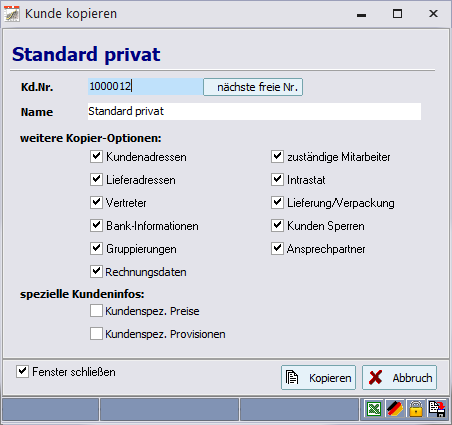Enable Kundenspez. Provisionen checkbox
The height and width of the screenshot is (425, 452).
96,334
